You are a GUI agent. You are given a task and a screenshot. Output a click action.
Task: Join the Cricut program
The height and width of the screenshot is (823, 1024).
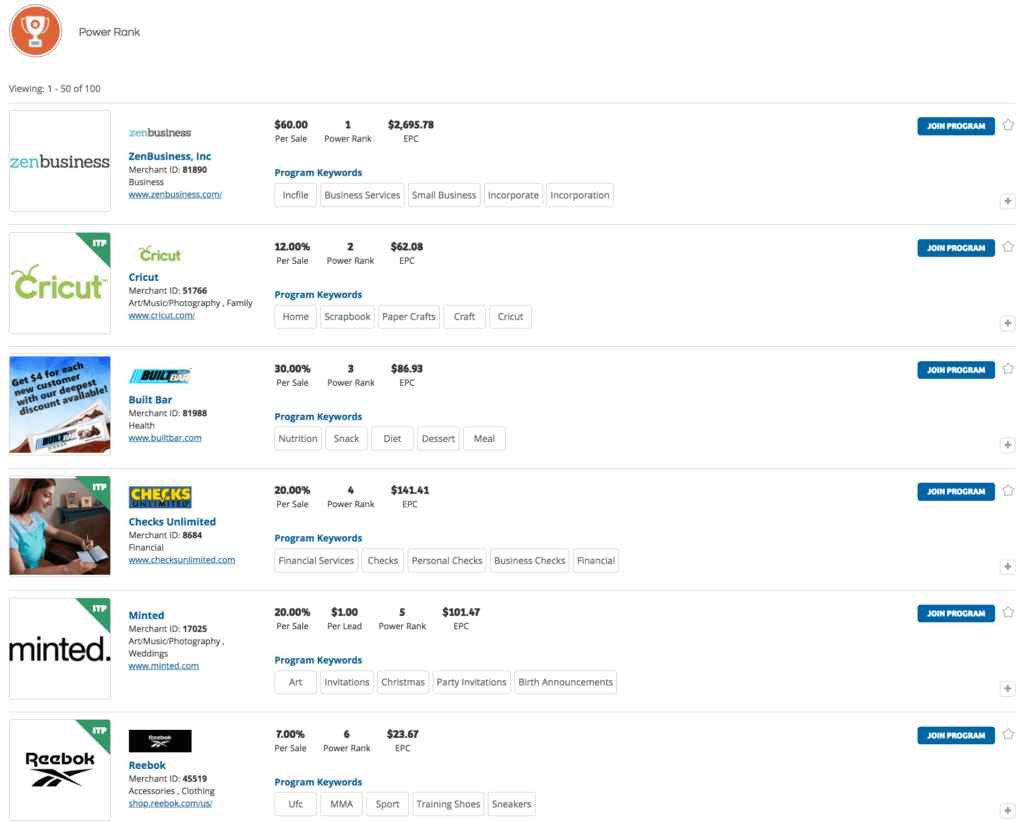956,248
